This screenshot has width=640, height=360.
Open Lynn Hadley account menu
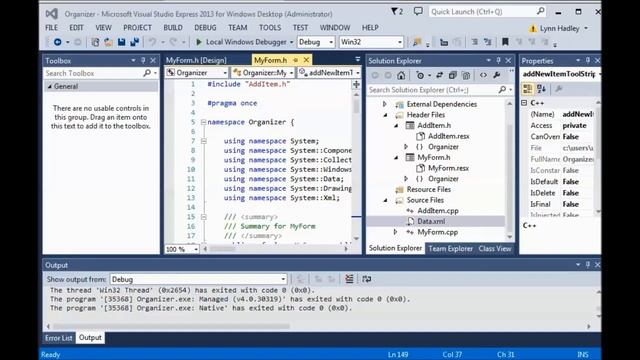pyautogui.click(x=560, y=29)
